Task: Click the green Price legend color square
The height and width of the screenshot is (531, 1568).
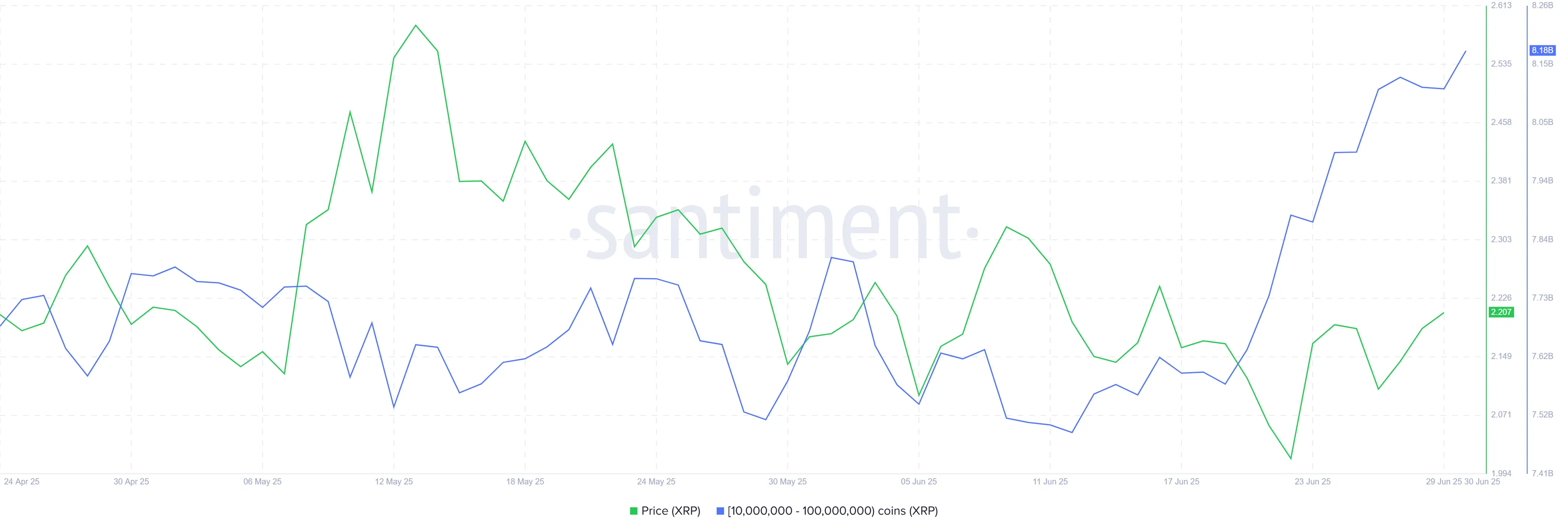Action: [x=634, y=511]
